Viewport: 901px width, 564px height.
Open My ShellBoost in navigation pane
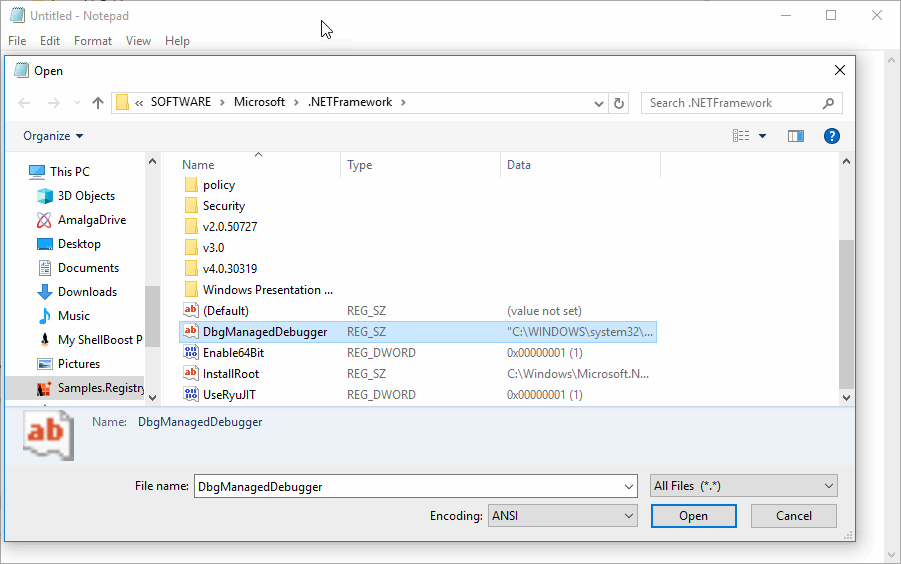pyautogui.click(x=89, y=340)
